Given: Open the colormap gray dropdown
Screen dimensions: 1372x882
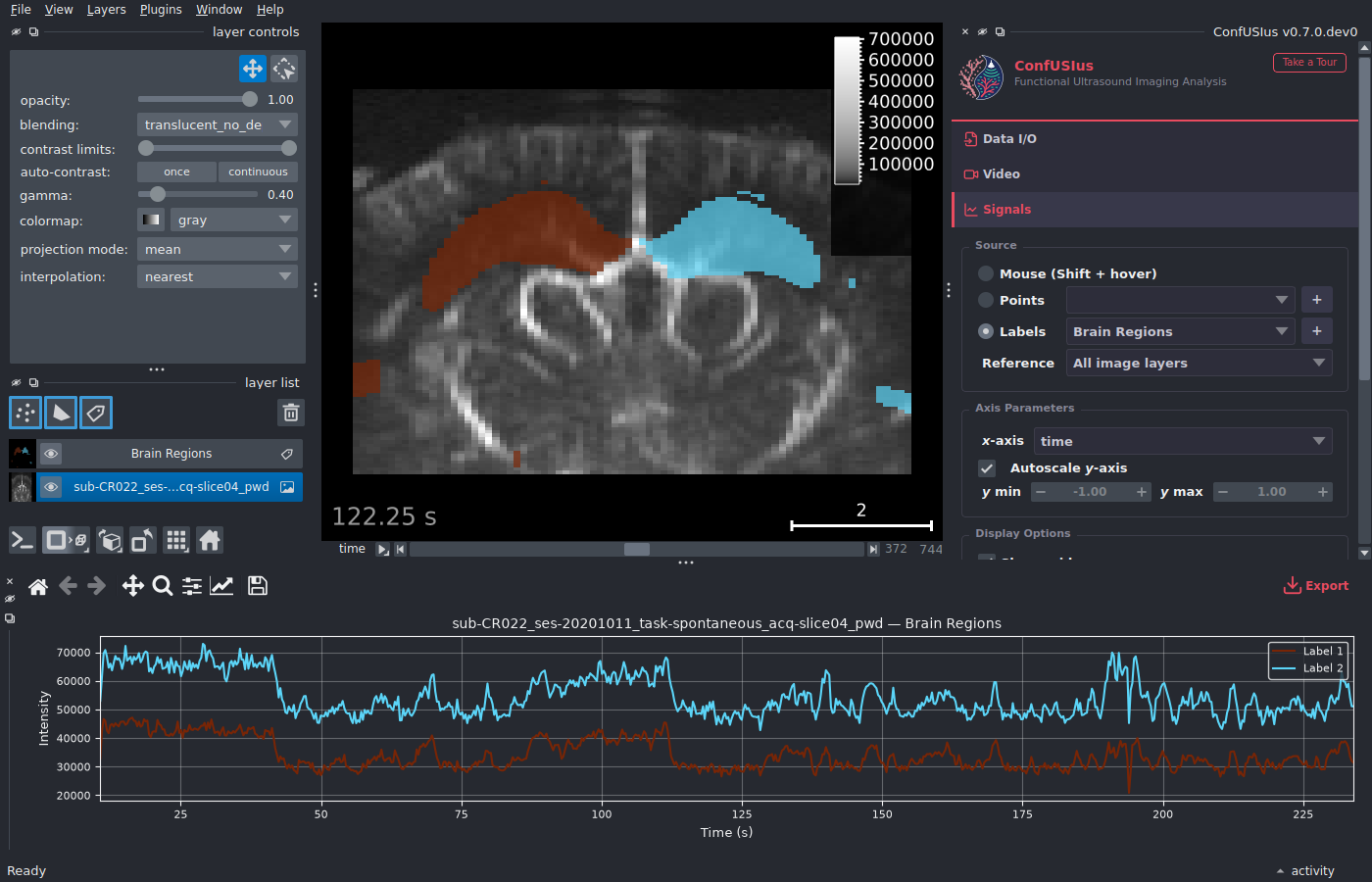Looking at the screenshot, I should (233, 220).
